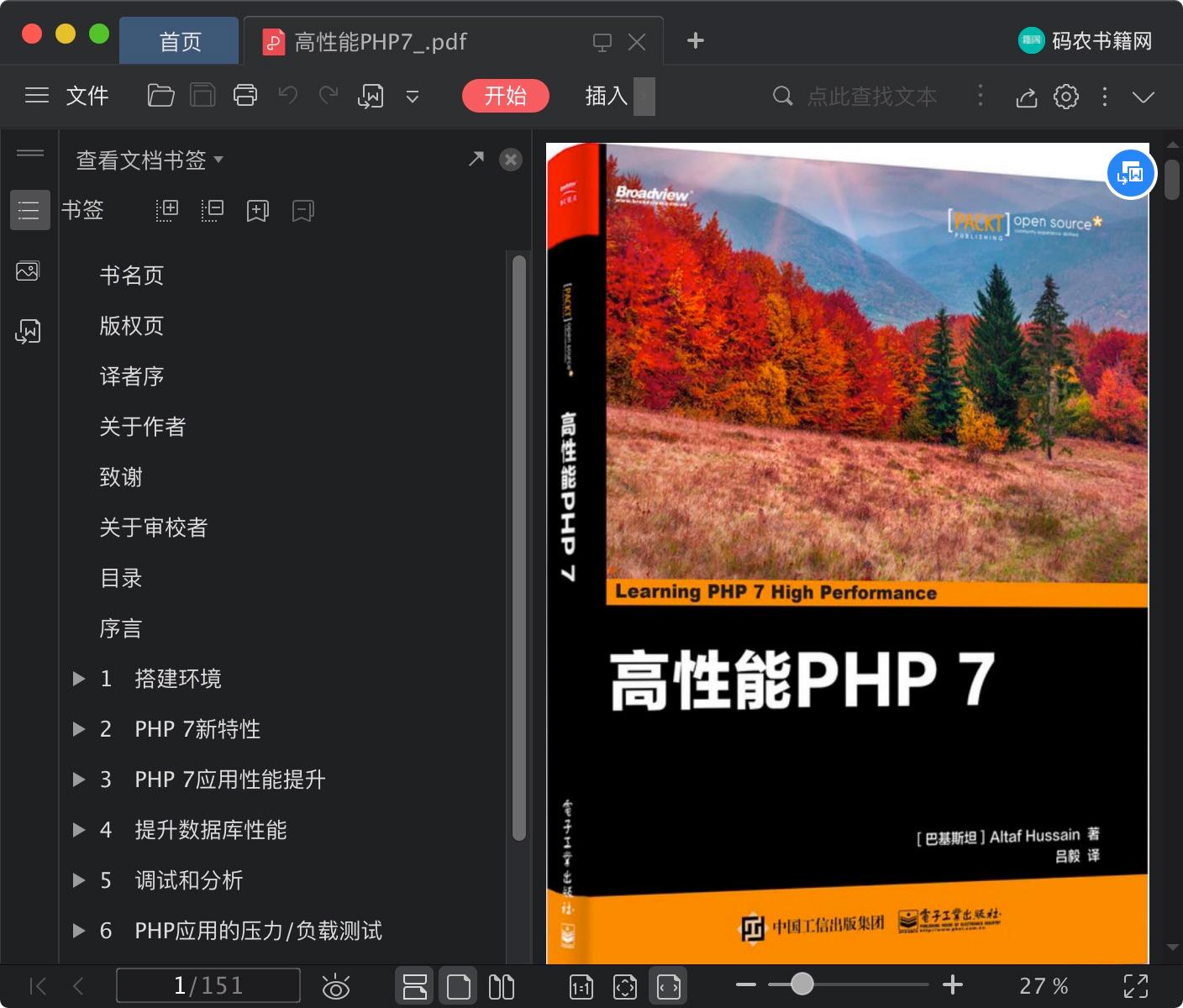Click the redo arrow icon
This screenshot has width=1183, height=1008.
coord(329,95)
